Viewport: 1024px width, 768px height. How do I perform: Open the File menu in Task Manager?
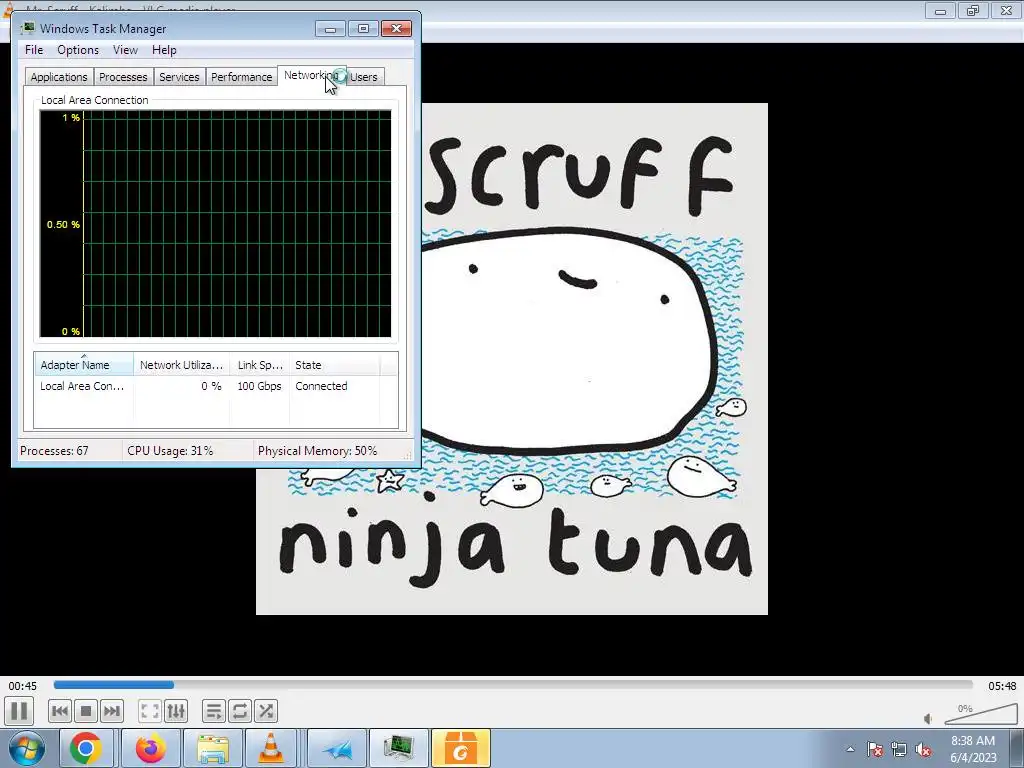pos(34,50)
